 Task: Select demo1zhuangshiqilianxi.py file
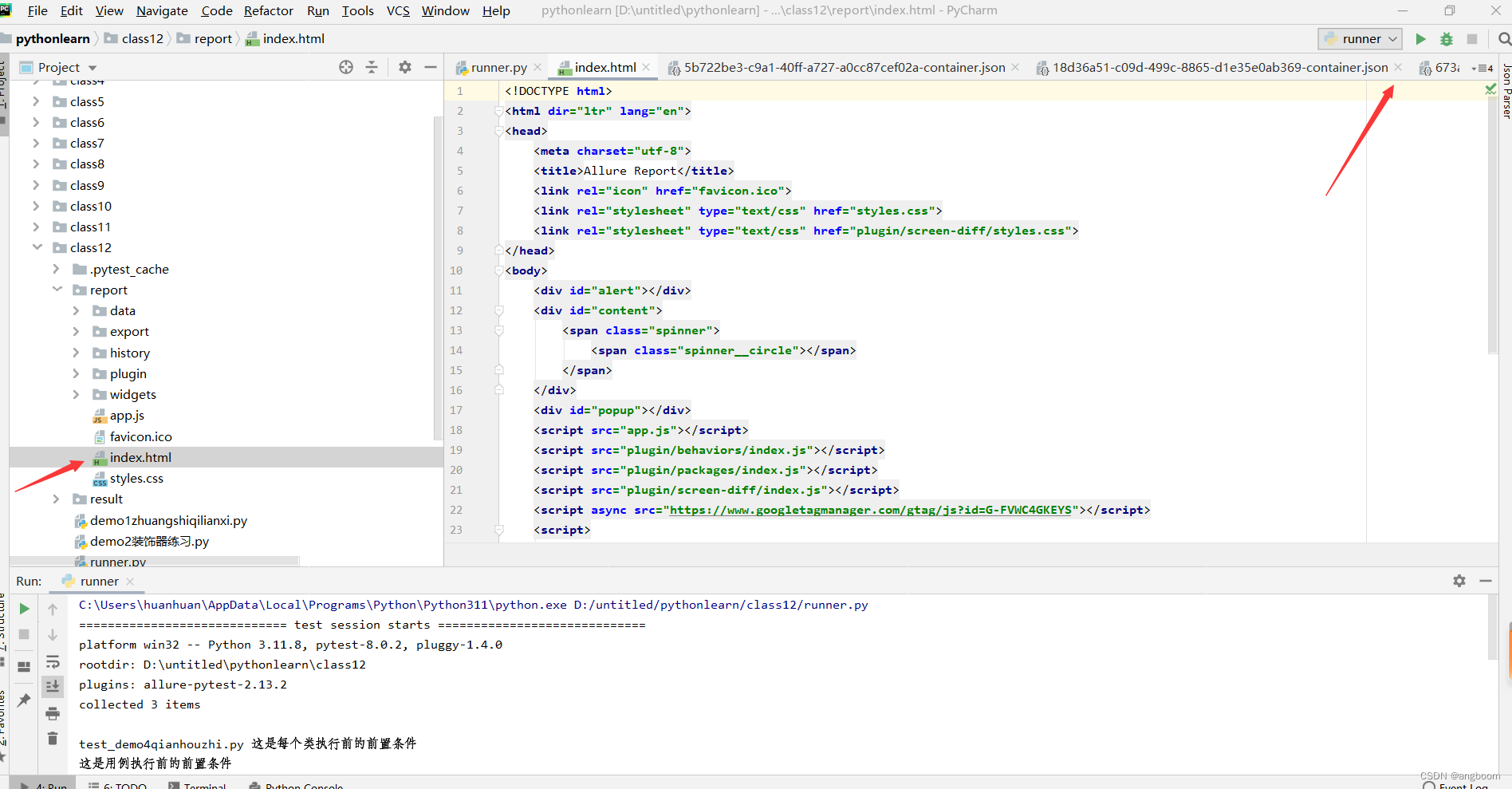tap(168, 520)
